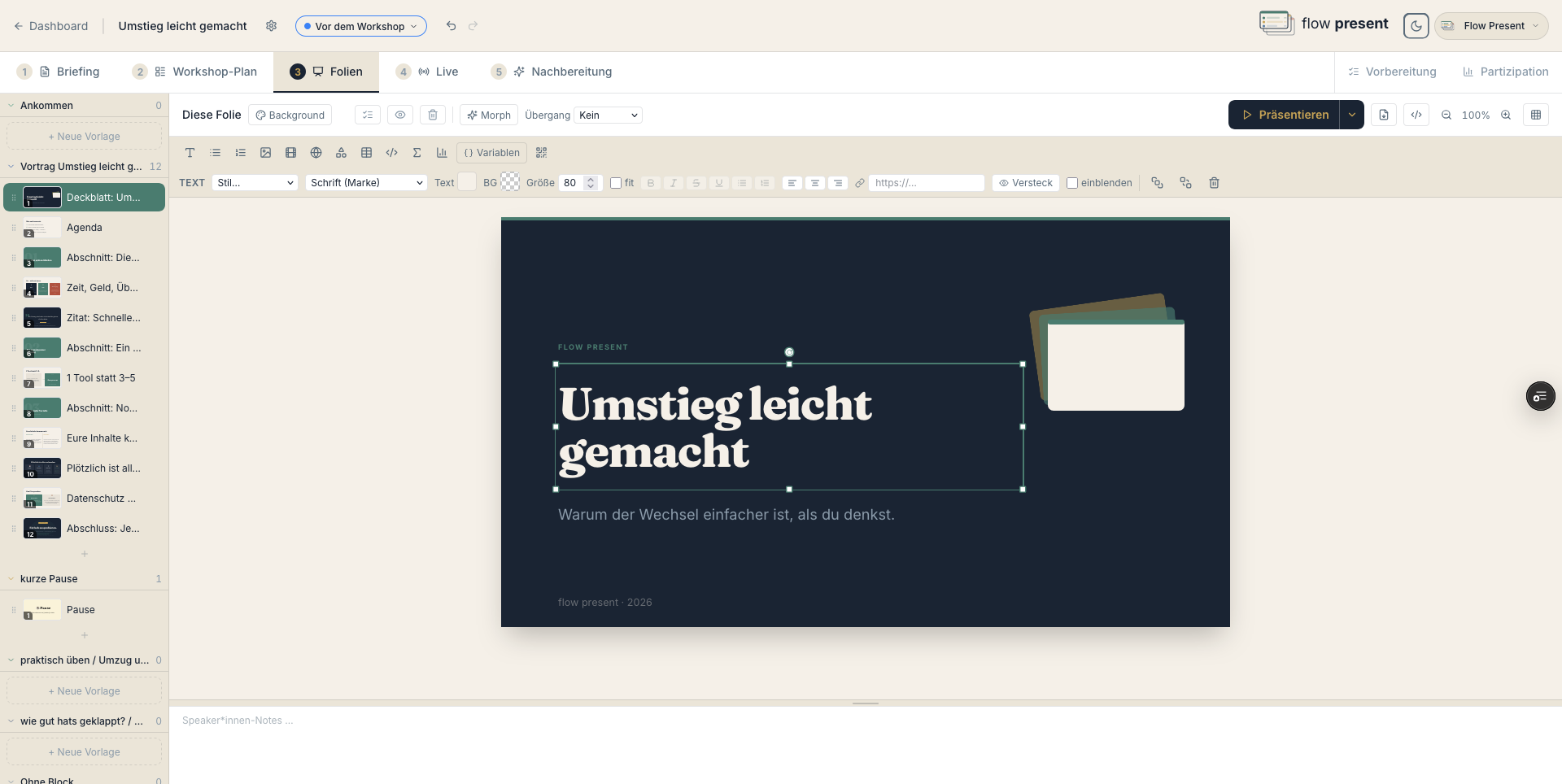Toggle italic formatting
The width and height of the screenshot is (1562, 784).
tap(673, 183)
